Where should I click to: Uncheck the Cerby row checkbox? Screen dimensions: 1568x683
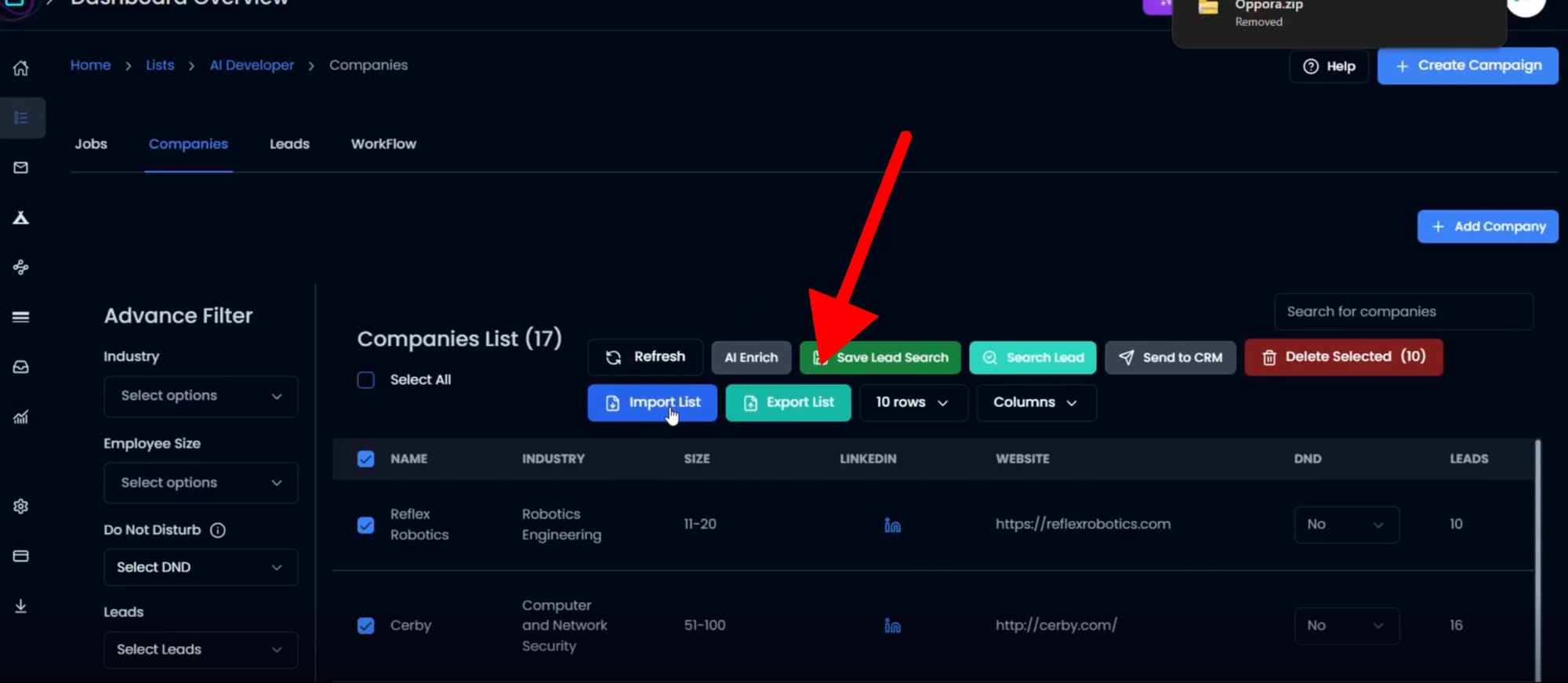tap(366, 626)
